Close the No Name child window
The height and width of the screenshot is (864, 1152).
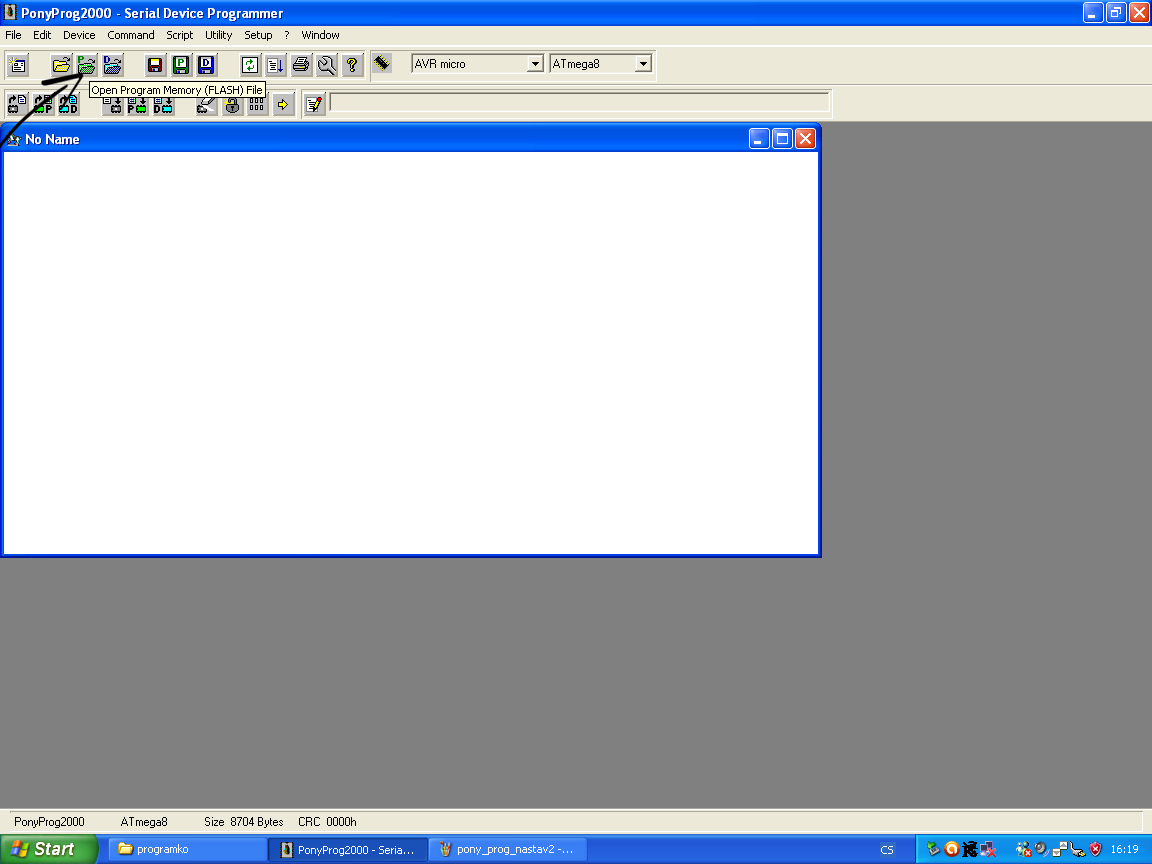pos(806,138)
